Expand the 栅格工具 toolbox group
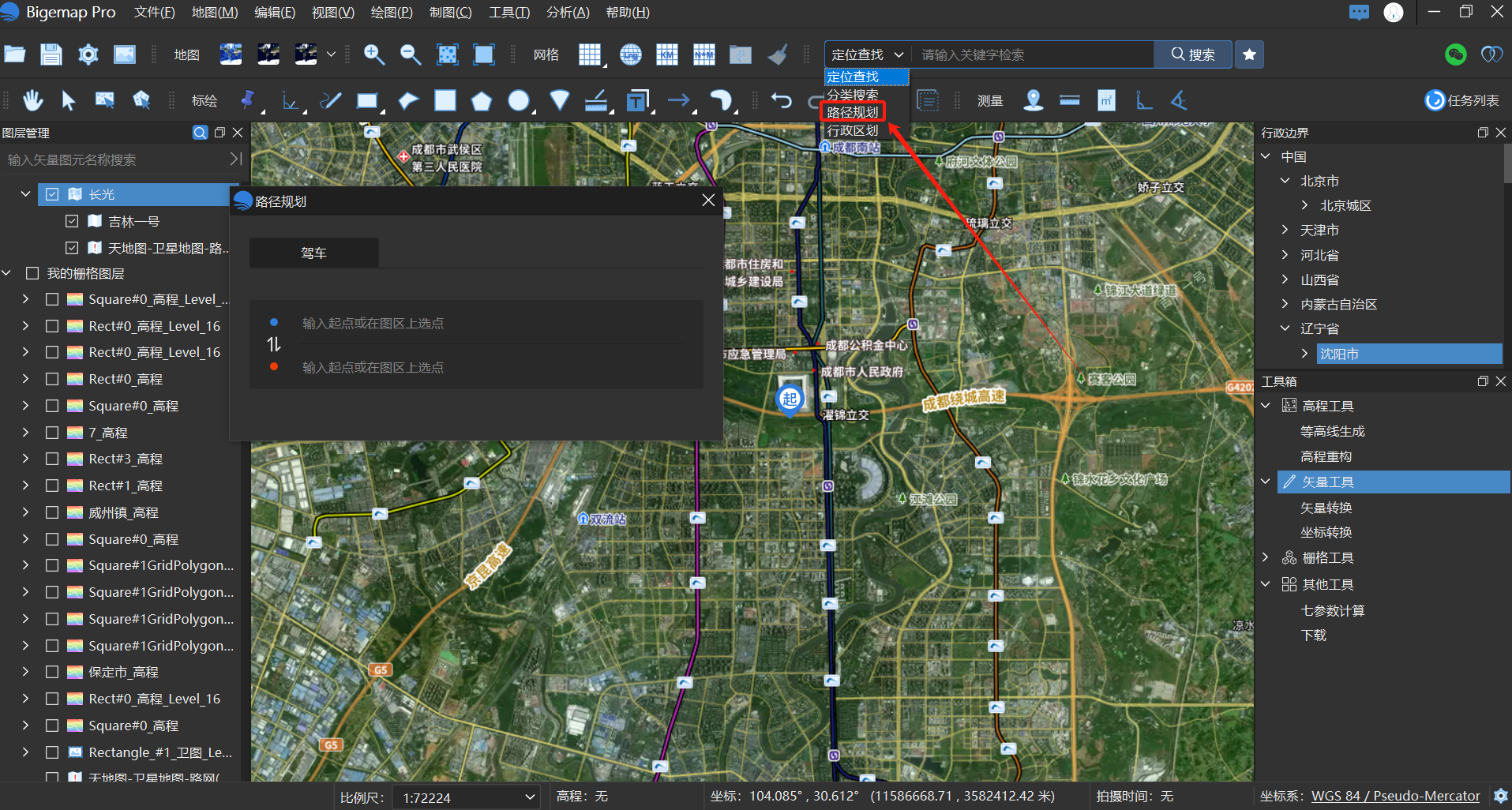The width and height of the screenshot is (1512, 810). [1266, 557]
